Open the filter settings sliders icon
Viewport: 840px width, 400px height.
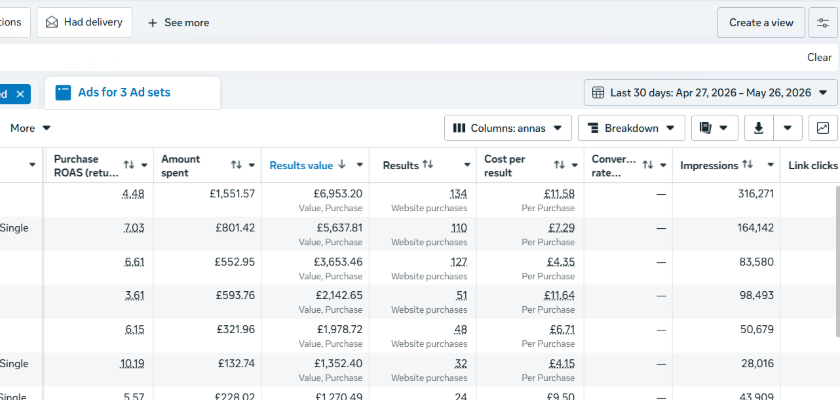point(822,22)
